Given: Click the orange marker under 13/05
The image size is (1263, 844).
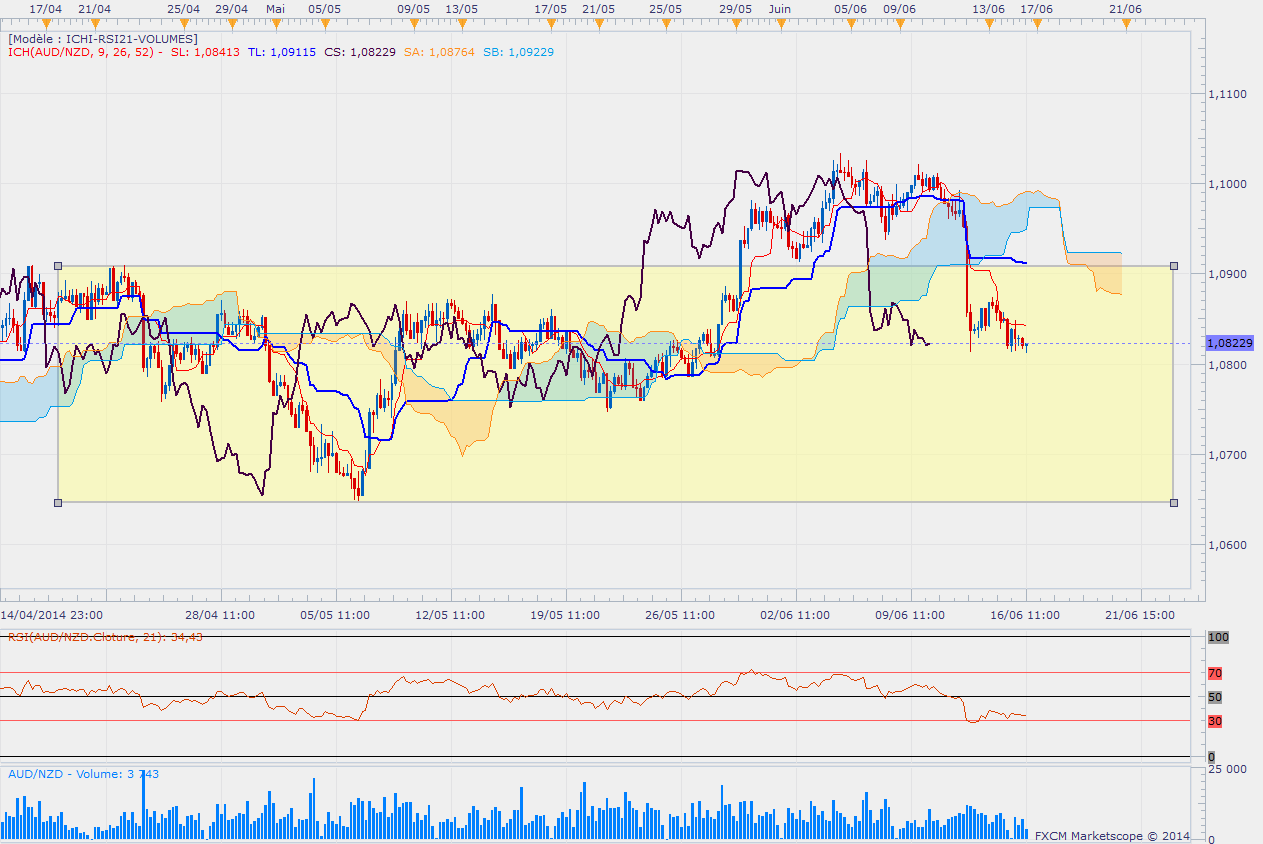Looking at the screenshot, I should tap(460, 22).
